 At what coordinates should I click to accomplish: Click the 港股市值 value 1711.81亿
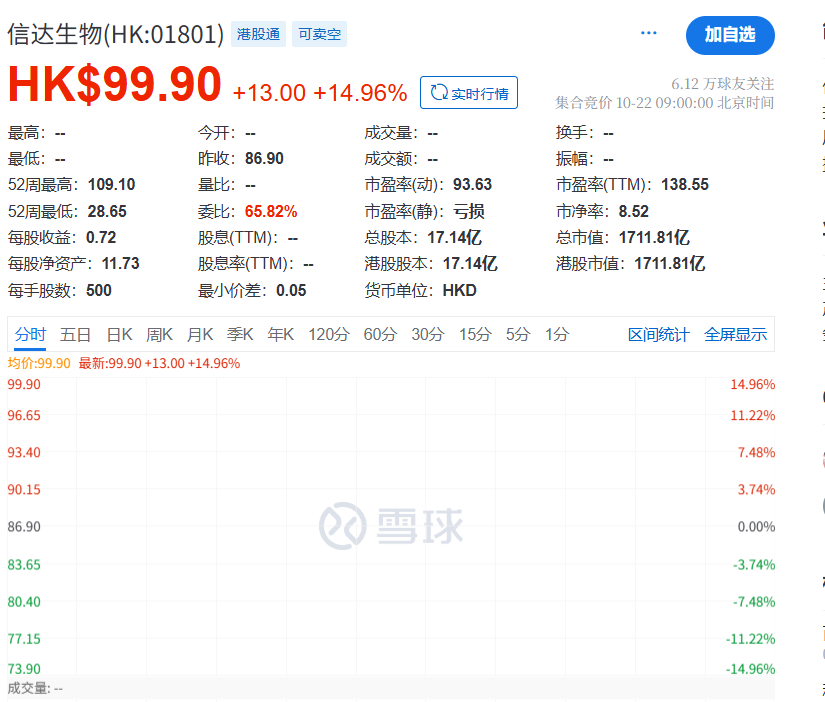670,264
